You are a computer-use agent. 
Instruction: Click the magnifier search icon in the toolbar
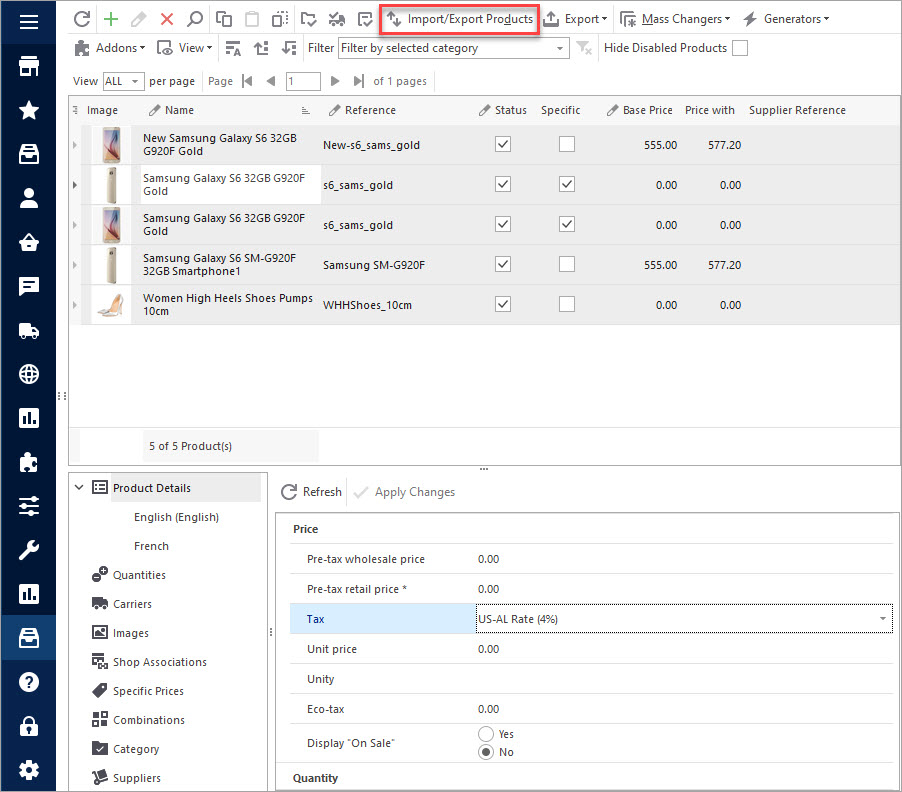195,19
